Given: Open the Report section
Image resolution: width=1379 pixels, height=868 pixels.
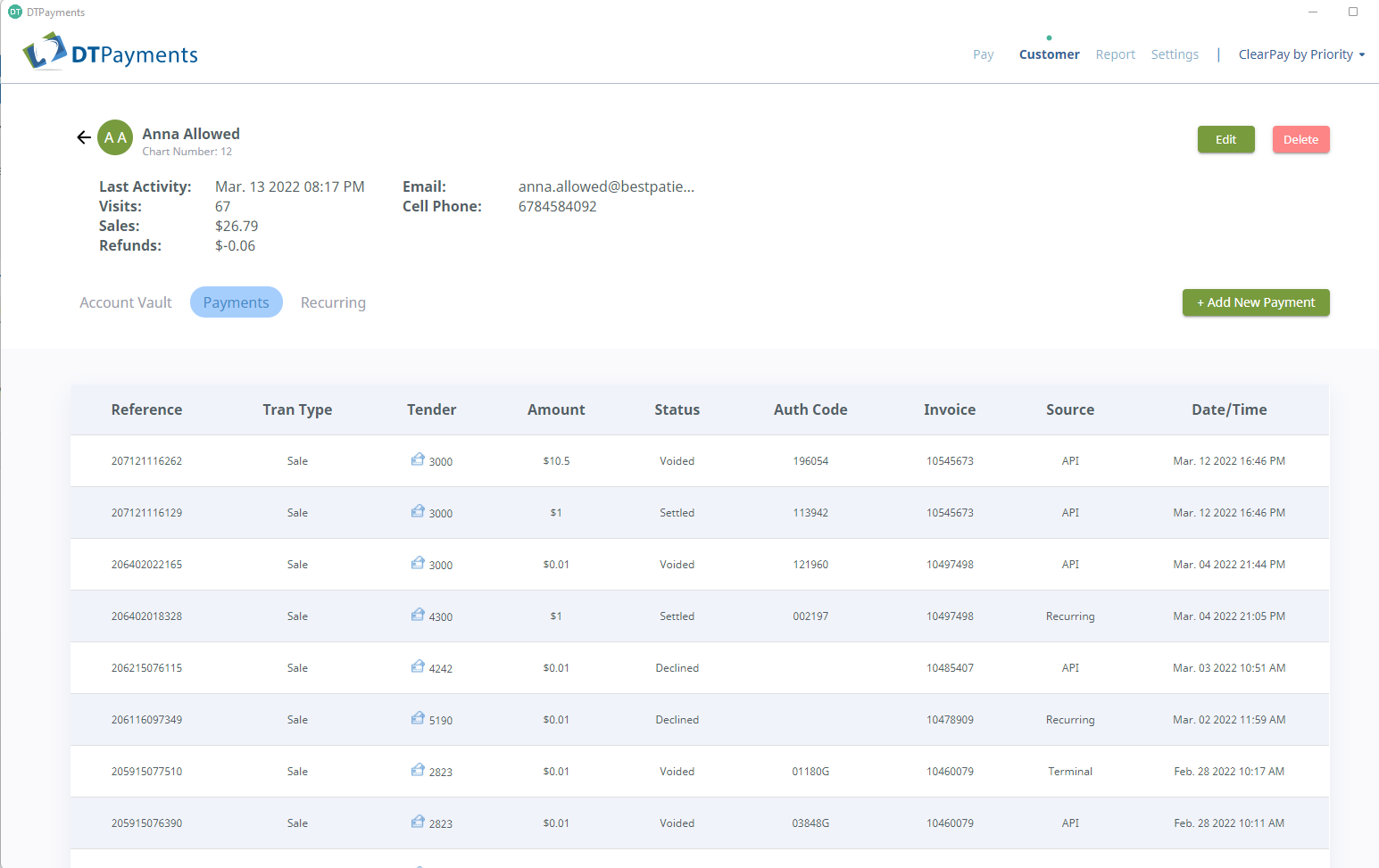Looking at the screenshot, I should click(1116, 54).
